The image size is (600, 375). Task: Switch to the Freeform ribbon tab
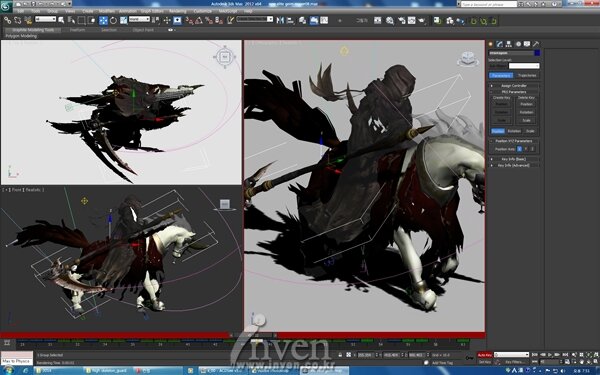pyautogui.click(x=78, y=30)
